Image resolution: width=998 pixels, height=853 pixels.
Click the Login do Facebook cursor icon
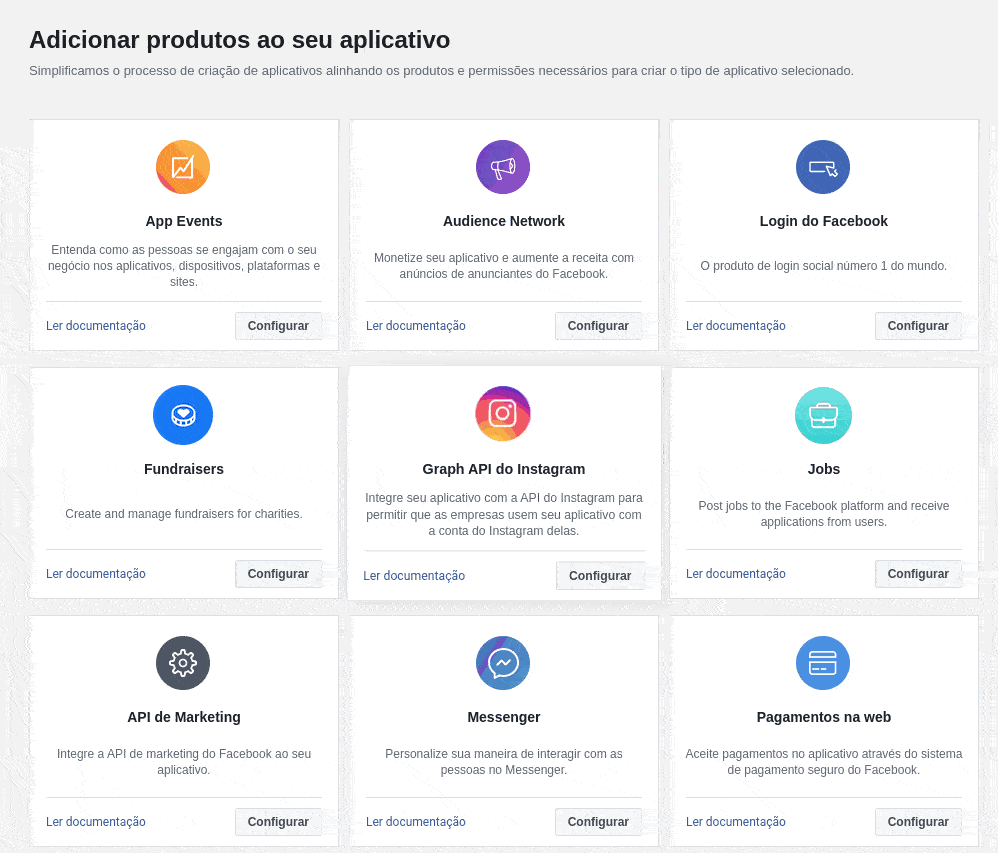(823, 167)
